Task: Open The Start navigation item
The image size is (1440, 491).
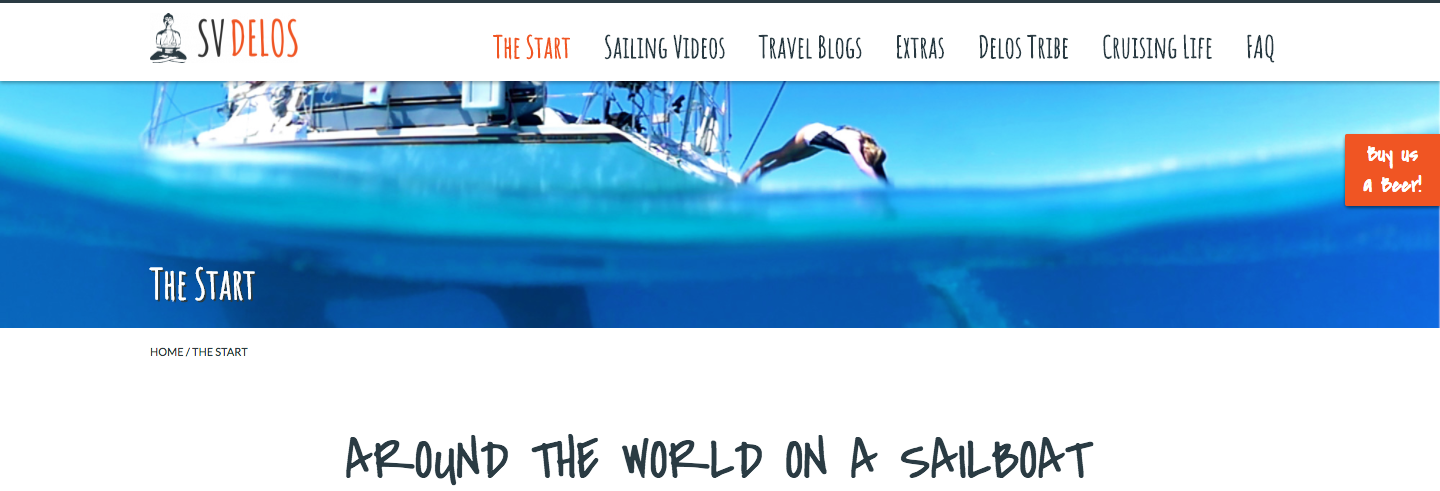Action: [531, 47]
